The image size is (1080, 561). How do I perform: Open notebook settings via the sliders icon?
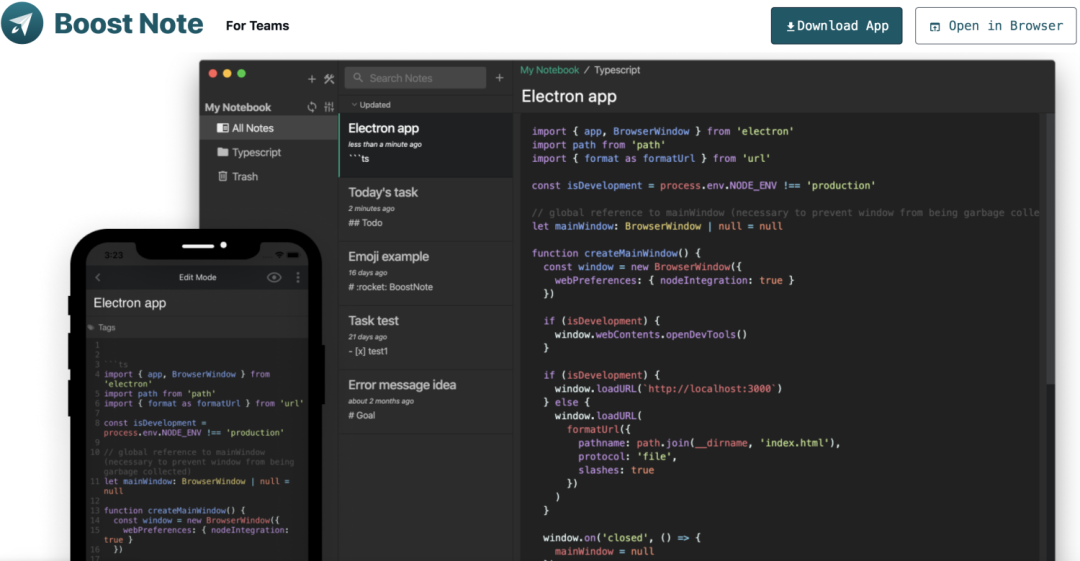(x=329, y=107)
